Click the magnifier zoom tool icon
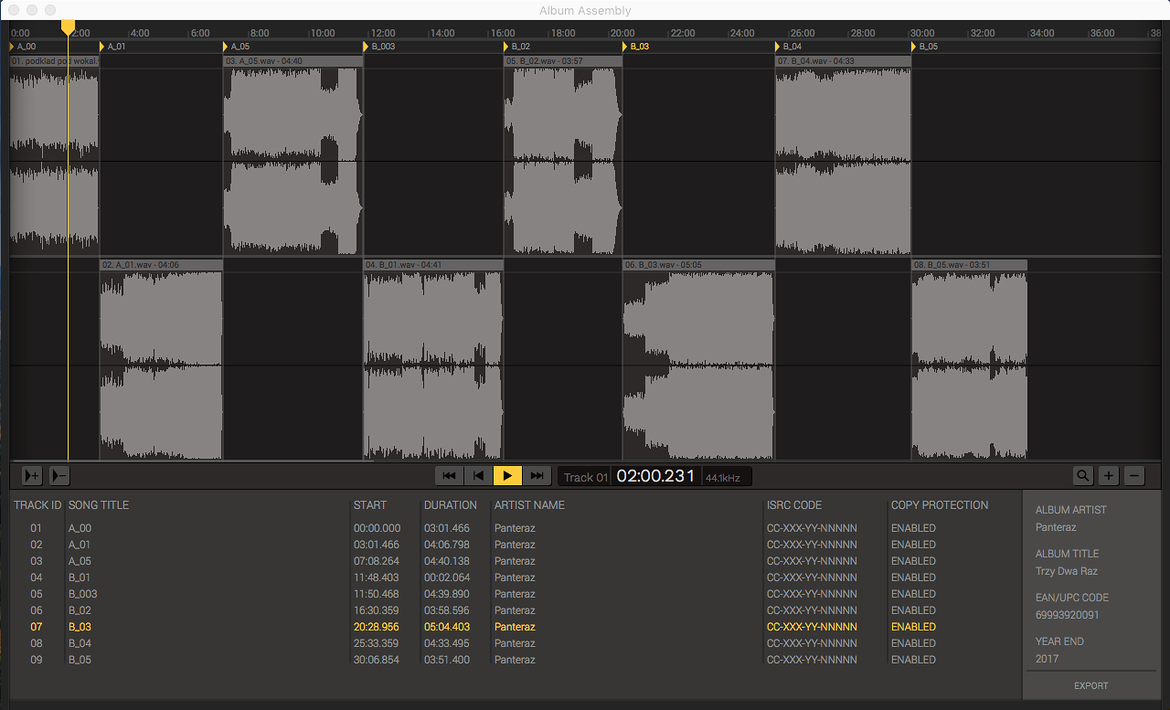 1083,475
